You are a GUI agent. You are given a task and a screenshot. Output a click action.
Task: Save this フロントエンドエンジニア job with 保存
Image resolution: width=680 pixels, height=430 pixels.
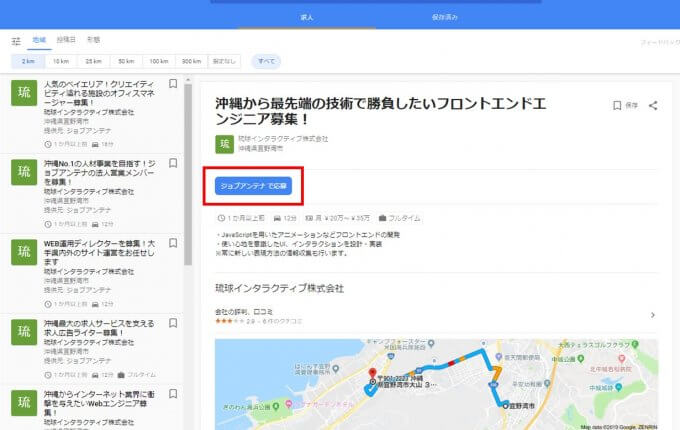pos(625,105)
